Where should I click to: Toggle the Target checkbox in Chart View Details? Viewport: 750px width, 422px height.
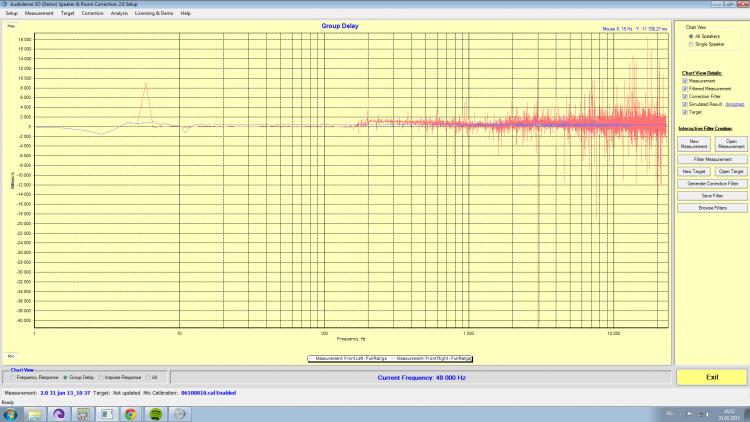(x=685, y=112)
